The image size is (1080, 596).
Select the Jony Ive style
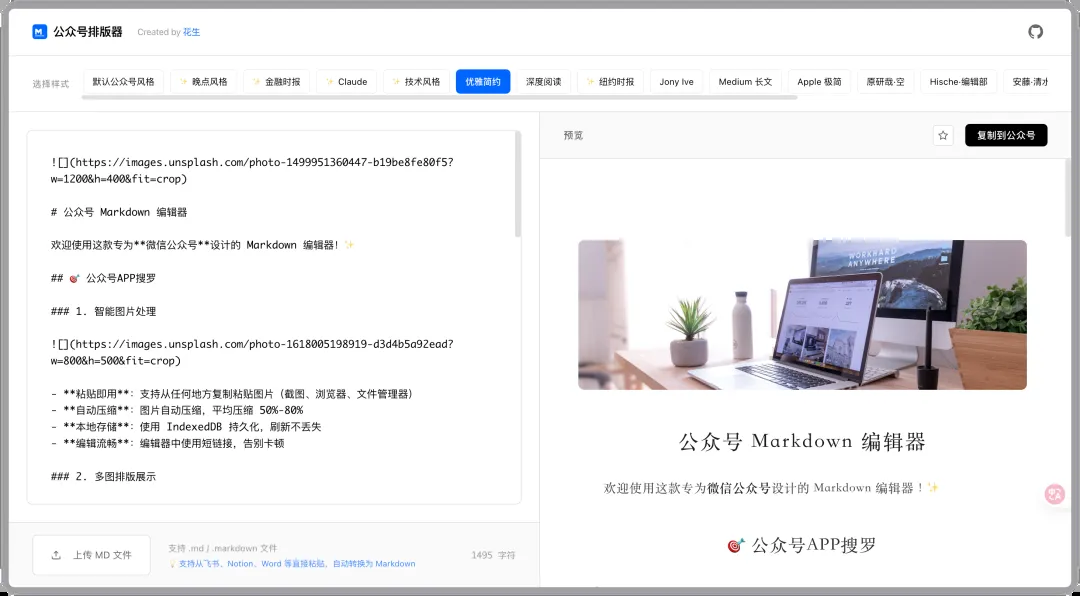pyautogui.click(x=676, y=82)
